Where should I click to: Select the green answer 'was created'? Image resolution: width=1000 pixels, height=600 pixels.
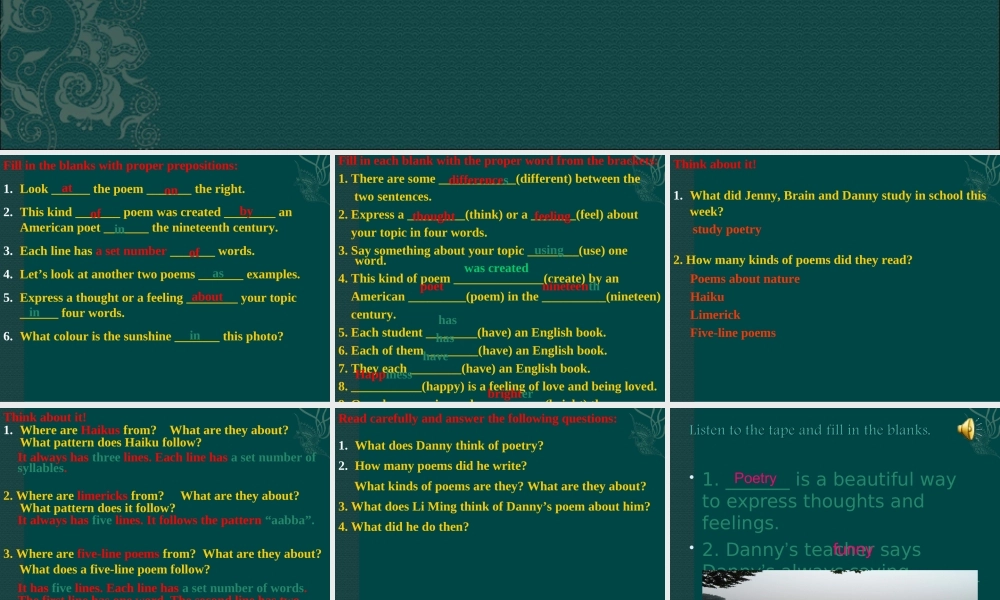coord(496,268)
